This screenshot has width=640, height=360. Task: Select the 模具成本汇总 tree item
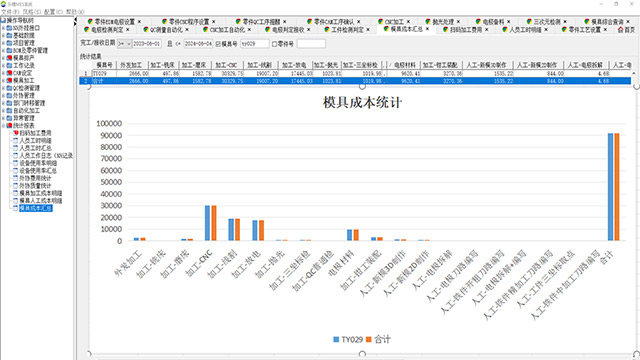coord(36,208)
